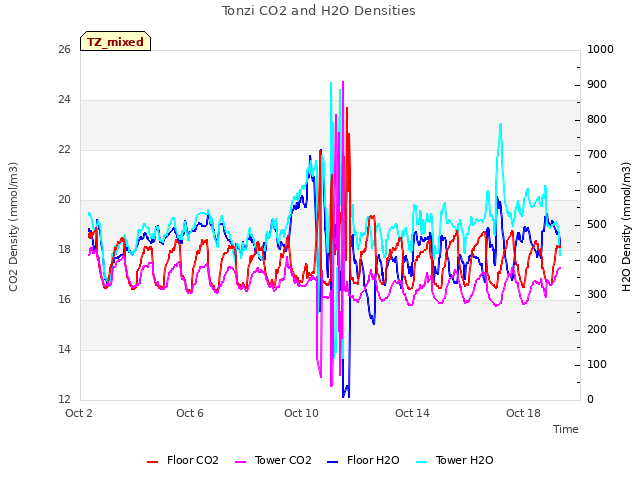
Task: Click the TZ_mixed annotation label
Action: pyautogui.click(x=116, y=41)
